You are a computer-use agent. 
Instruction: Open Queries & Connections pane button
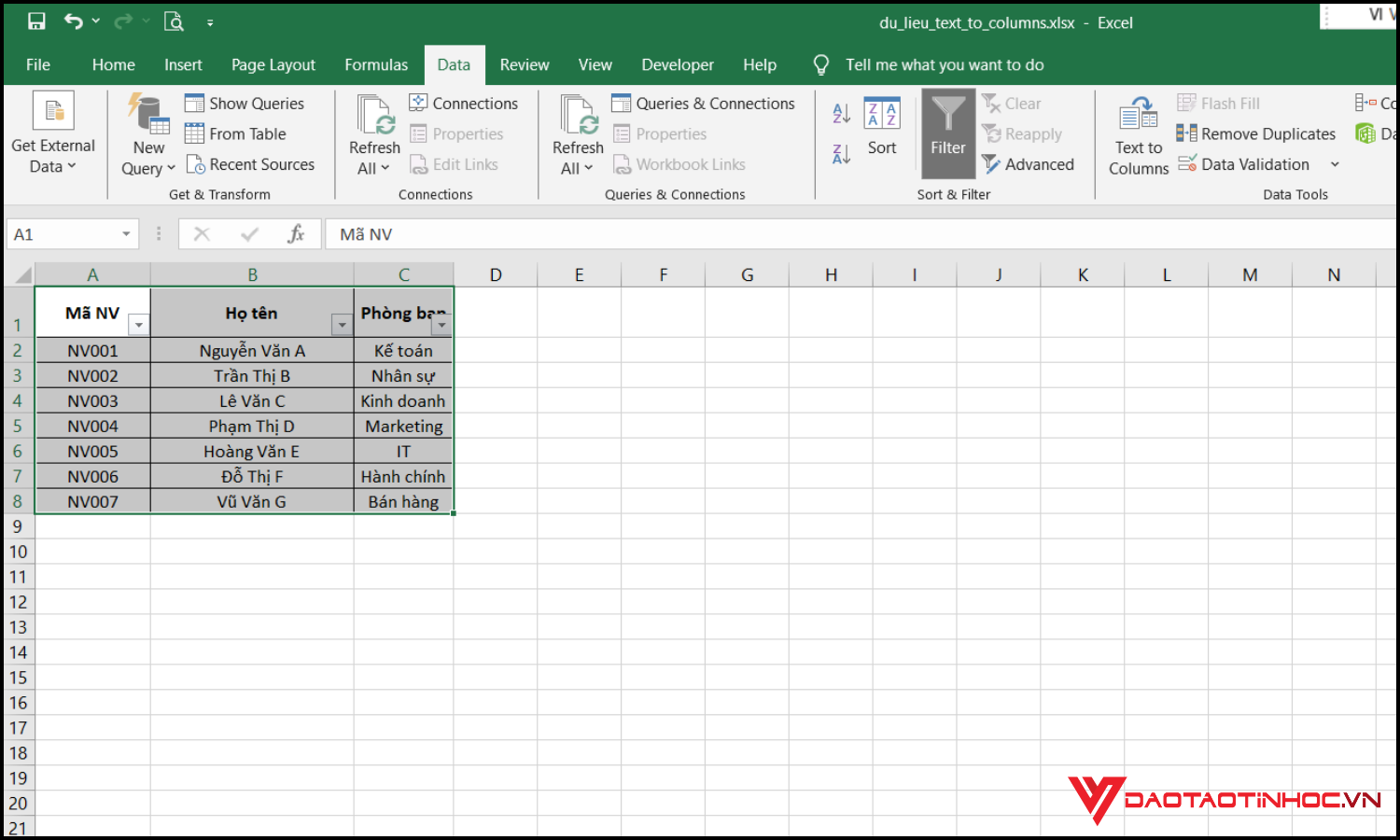point(704,104)
